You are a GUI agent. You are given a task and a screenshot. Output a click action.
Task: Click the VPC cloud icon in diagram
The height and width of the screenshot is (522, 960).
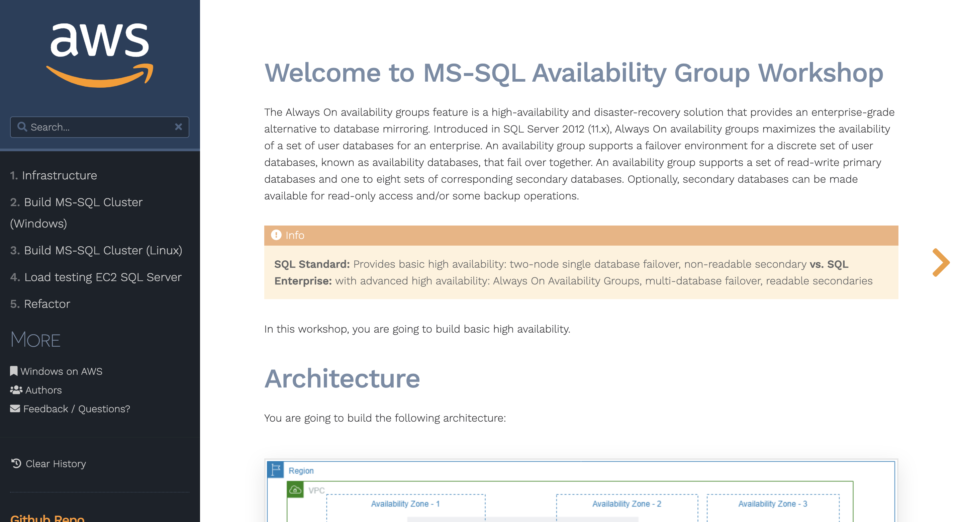[x=296, y=490]
